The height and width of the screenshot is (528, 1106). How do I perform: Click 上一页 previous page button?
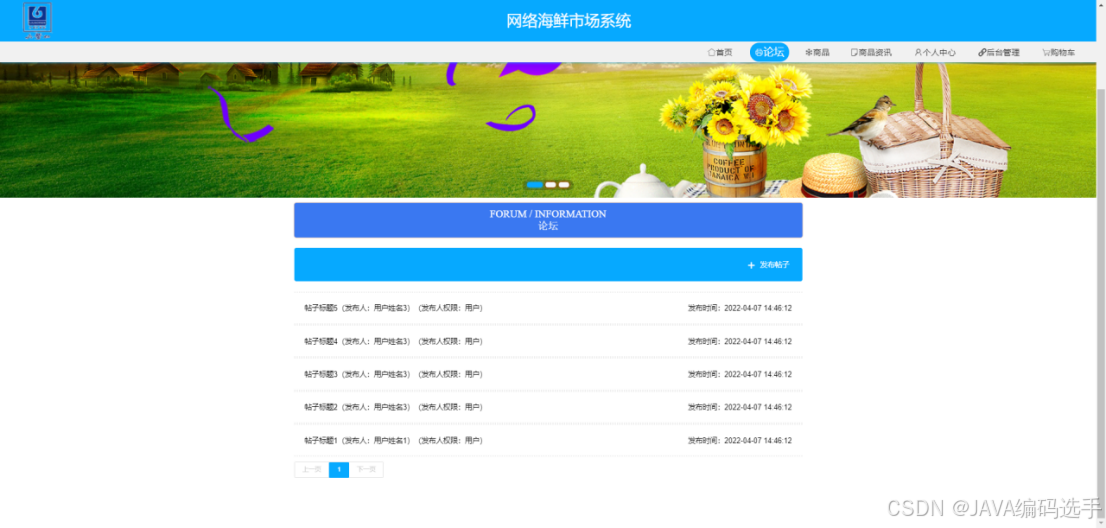312,469
